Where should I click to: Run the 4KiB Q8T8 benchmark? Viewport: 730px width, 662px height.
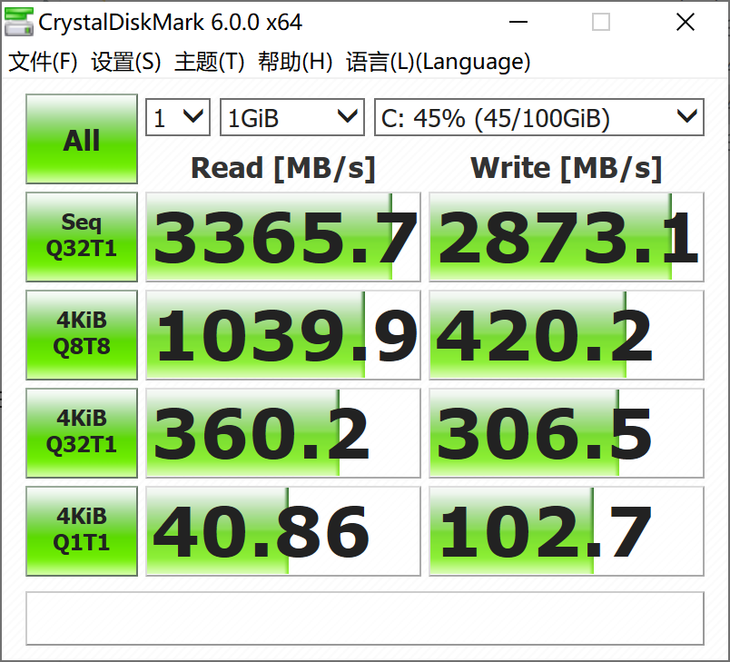(81, 335)
